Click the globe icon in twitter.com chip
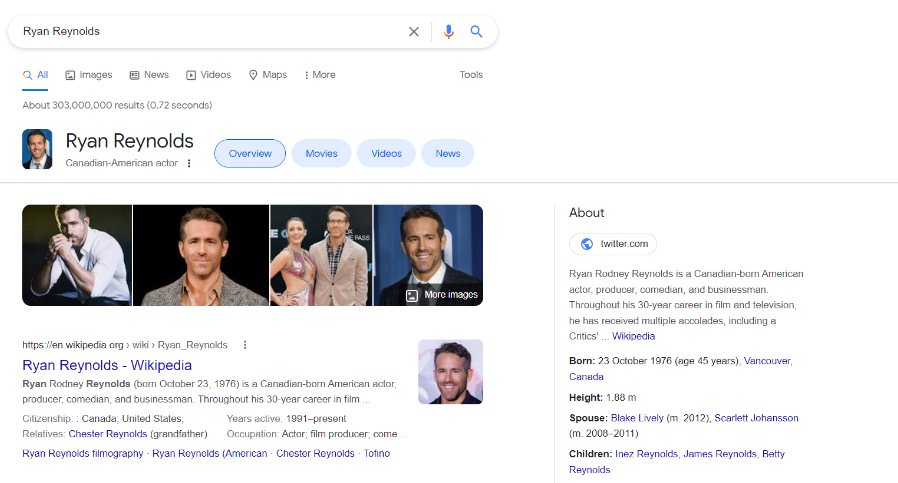Viewport: 898px width, 483px height. pos(587,244)
